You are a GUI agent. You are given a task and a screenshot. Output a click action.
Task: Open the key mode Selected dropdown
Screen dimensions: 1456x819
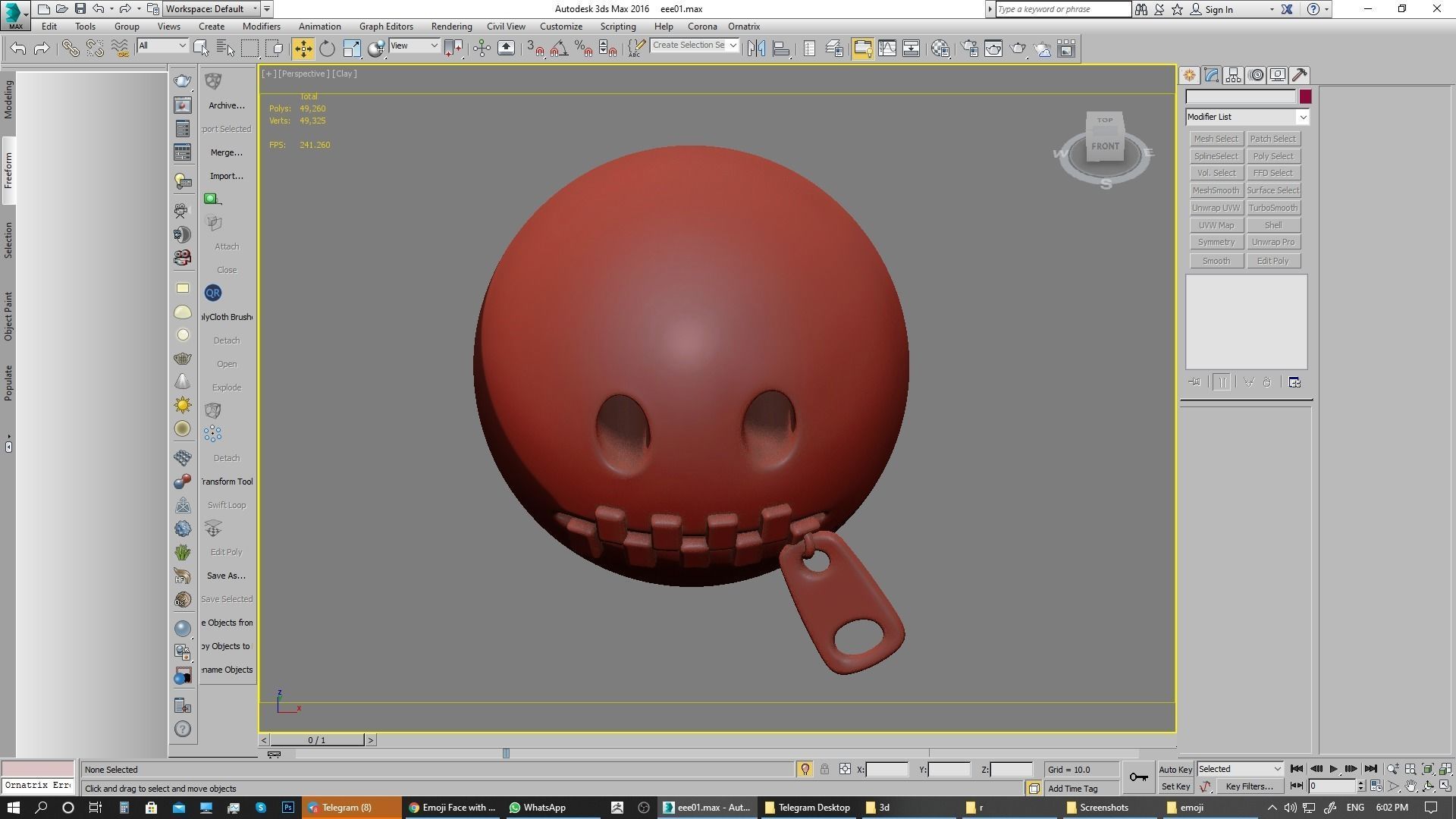1240,769
